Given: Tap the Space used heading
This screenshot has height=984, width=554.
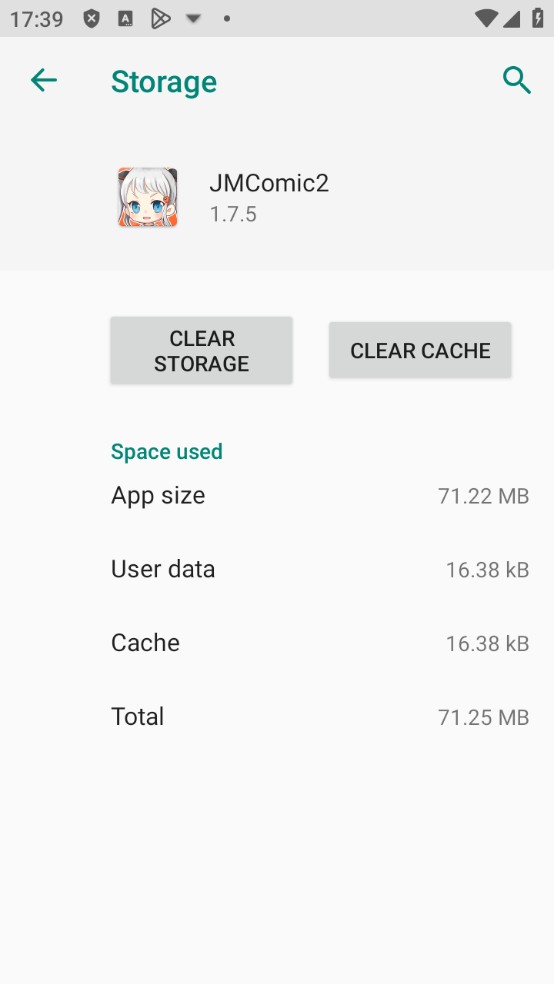Looking at the screenshot, I should pos(167,452).
